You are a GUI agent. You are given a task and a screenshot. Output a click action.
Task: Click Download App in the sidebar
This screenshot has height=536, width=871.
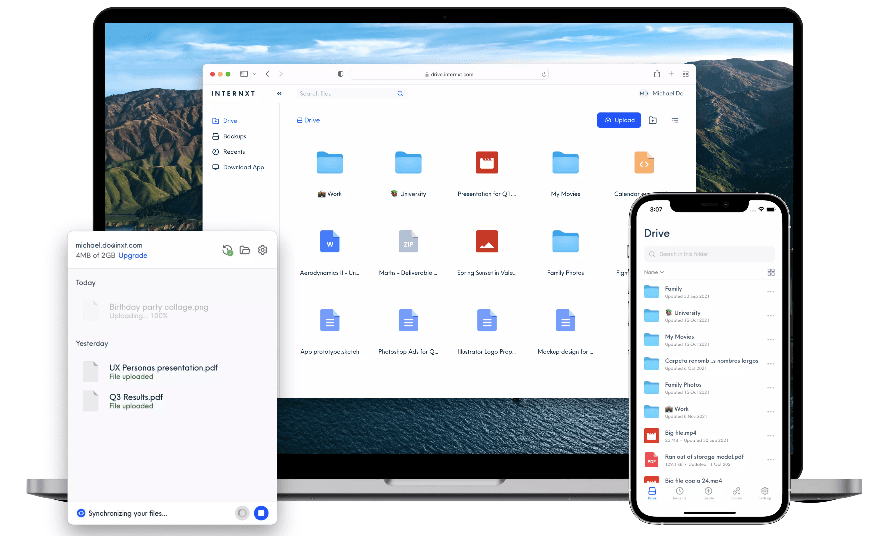pyautogui.click(x=242, y=167)
